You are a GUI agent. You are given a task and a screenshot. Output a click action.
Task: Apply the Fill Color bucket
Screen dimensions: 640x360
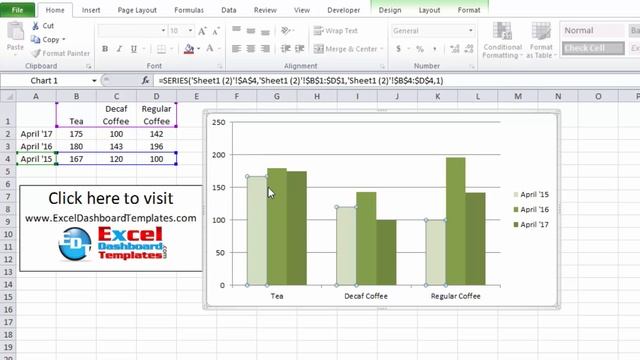click(x=189, y=49)
